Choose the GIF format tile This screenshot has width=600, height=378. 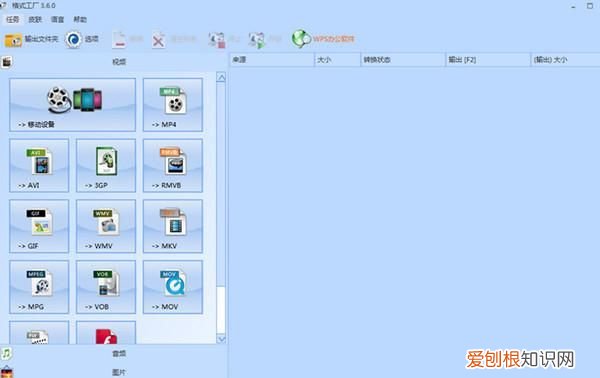pos(39,226)
